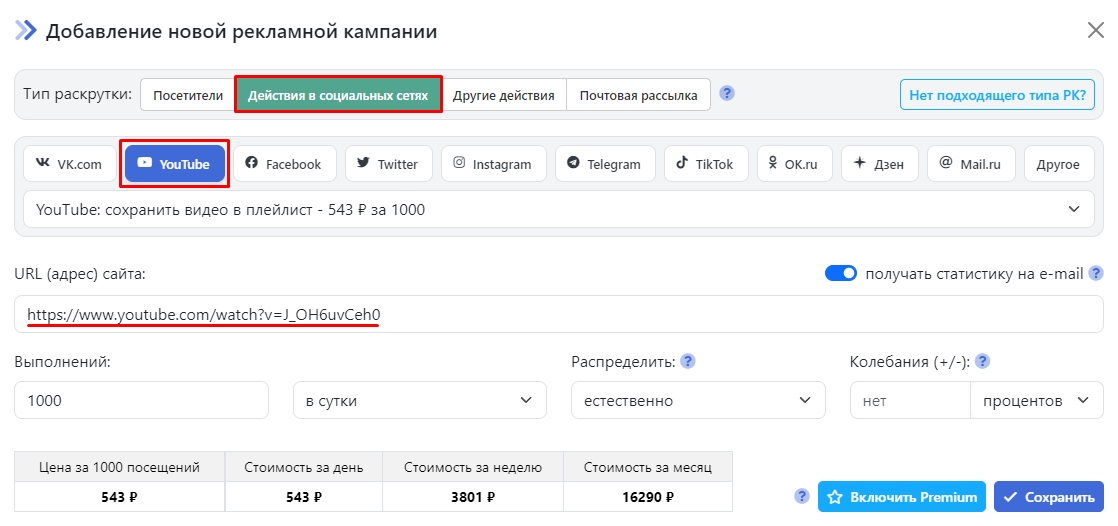The height and width of the screenshot is (526, 1118).
Task: Click help icon left of Включить Premium
Action: (x=801, y=496)
